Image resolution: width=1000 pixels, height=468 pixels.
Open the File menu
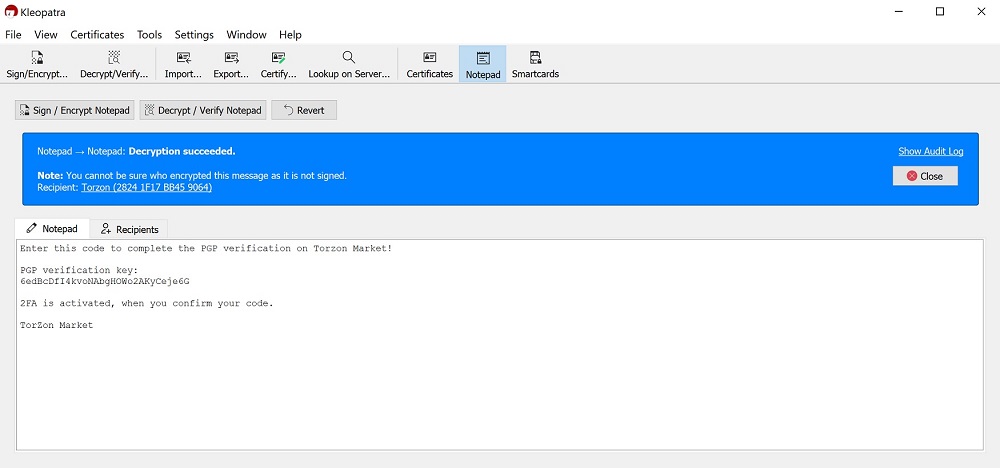click(13, 34)
